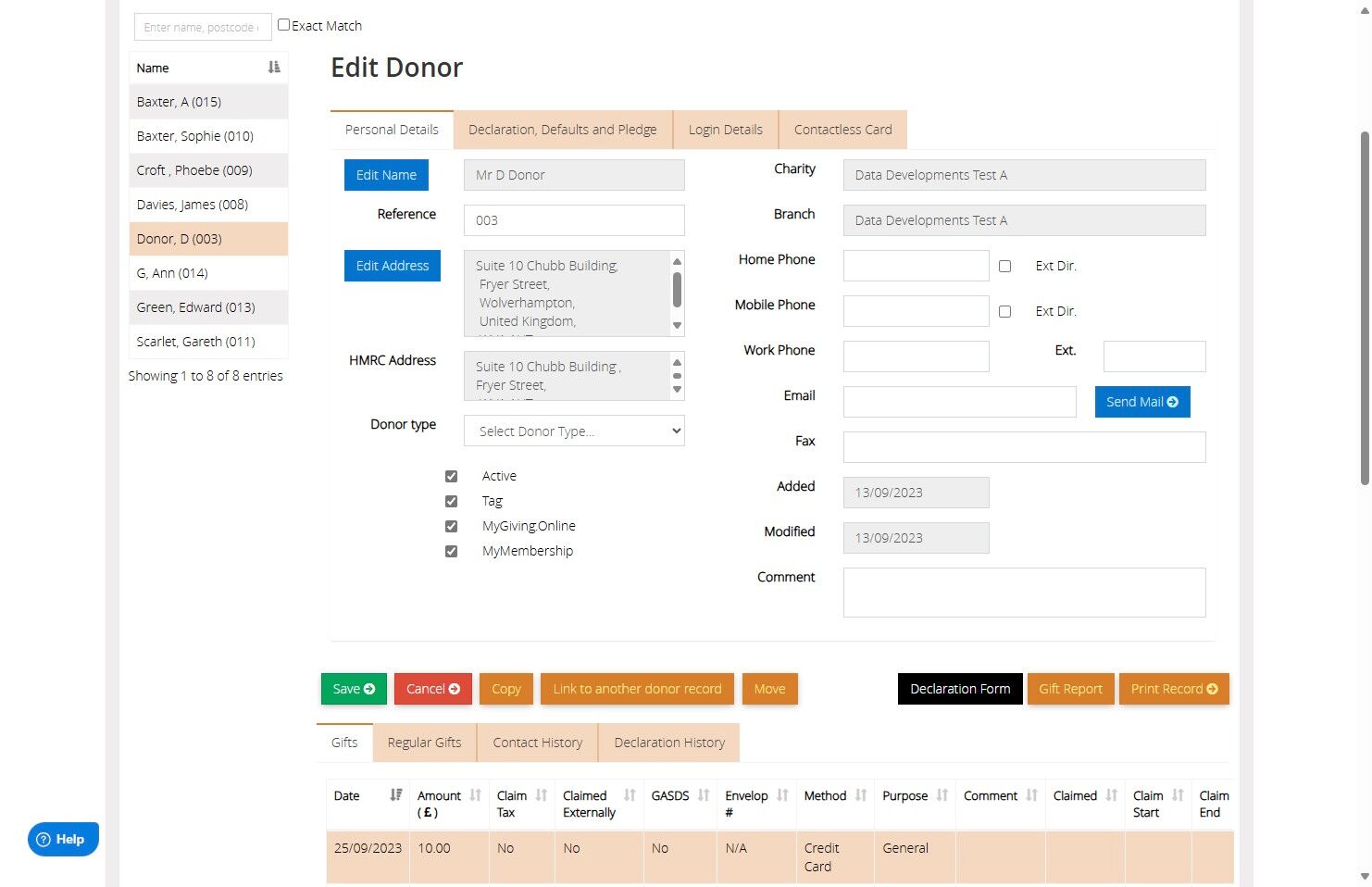Sort gifts by Amount column icon
Viewport: 1372px width, 887px height.
coord(476,795)
